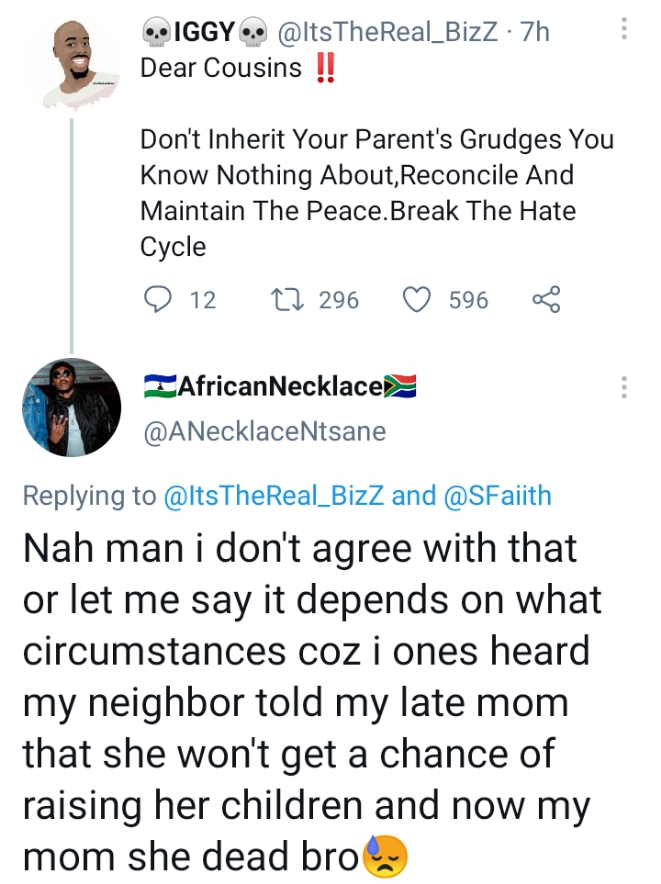This screenshot has width=661, height=884.
Task: Click the 296 retweets count
Action: (338, 299)
